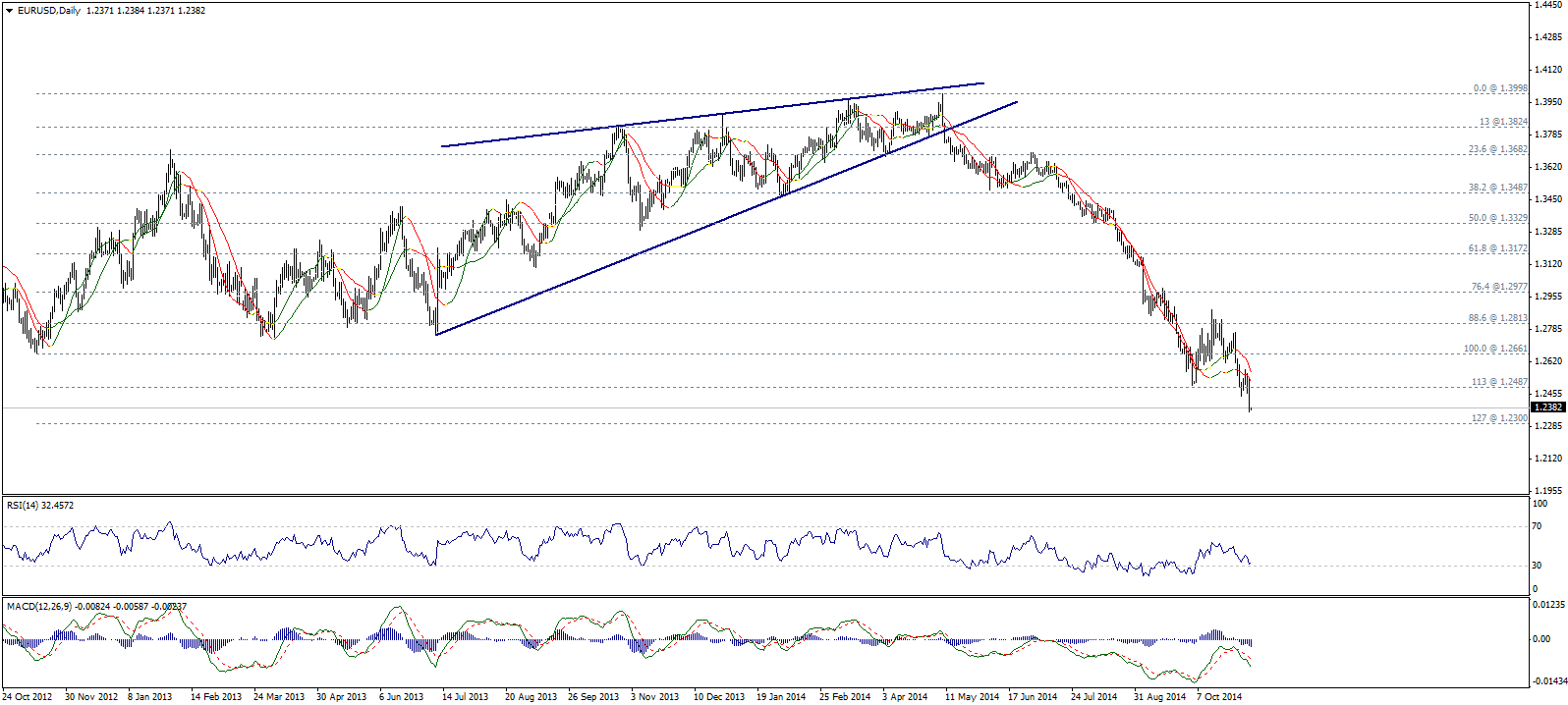Click MACD scale value -0.01434

point(1549,680)
